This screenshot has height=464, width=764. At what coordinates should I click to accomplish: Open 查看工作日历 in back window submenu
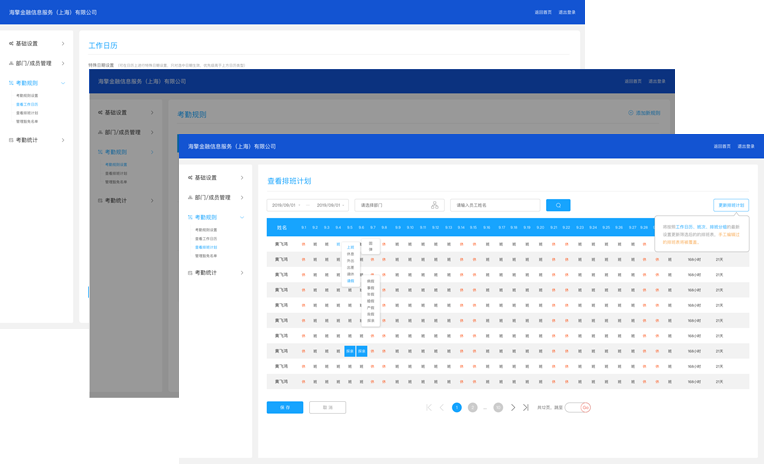(27, 104)
